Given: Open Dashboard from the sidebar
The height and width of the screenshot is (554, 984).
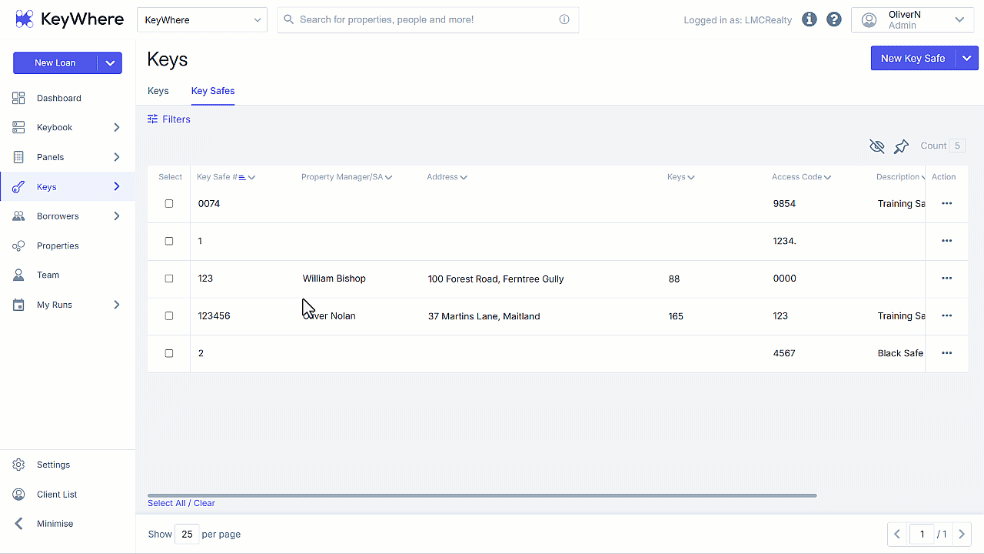Looking at the screenshot, I should [59, 98].
